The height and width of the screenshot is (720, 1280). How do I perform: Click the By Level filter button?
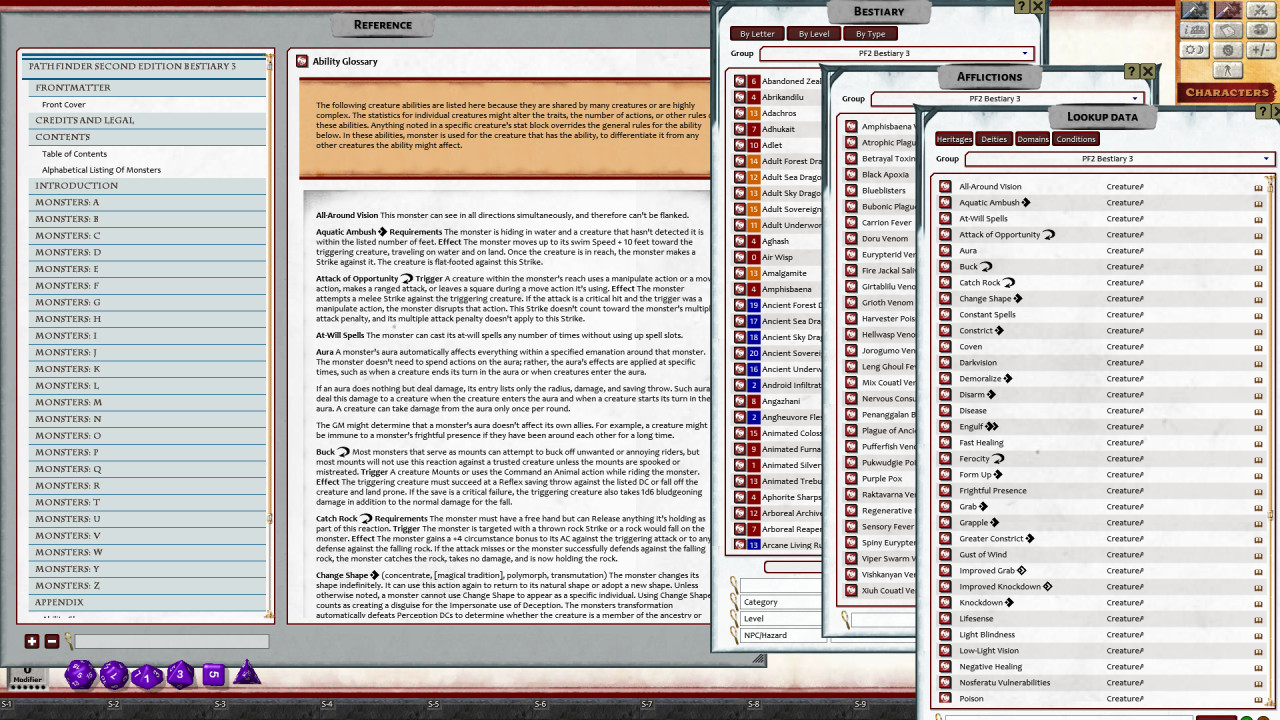click(x=813, y=34)
